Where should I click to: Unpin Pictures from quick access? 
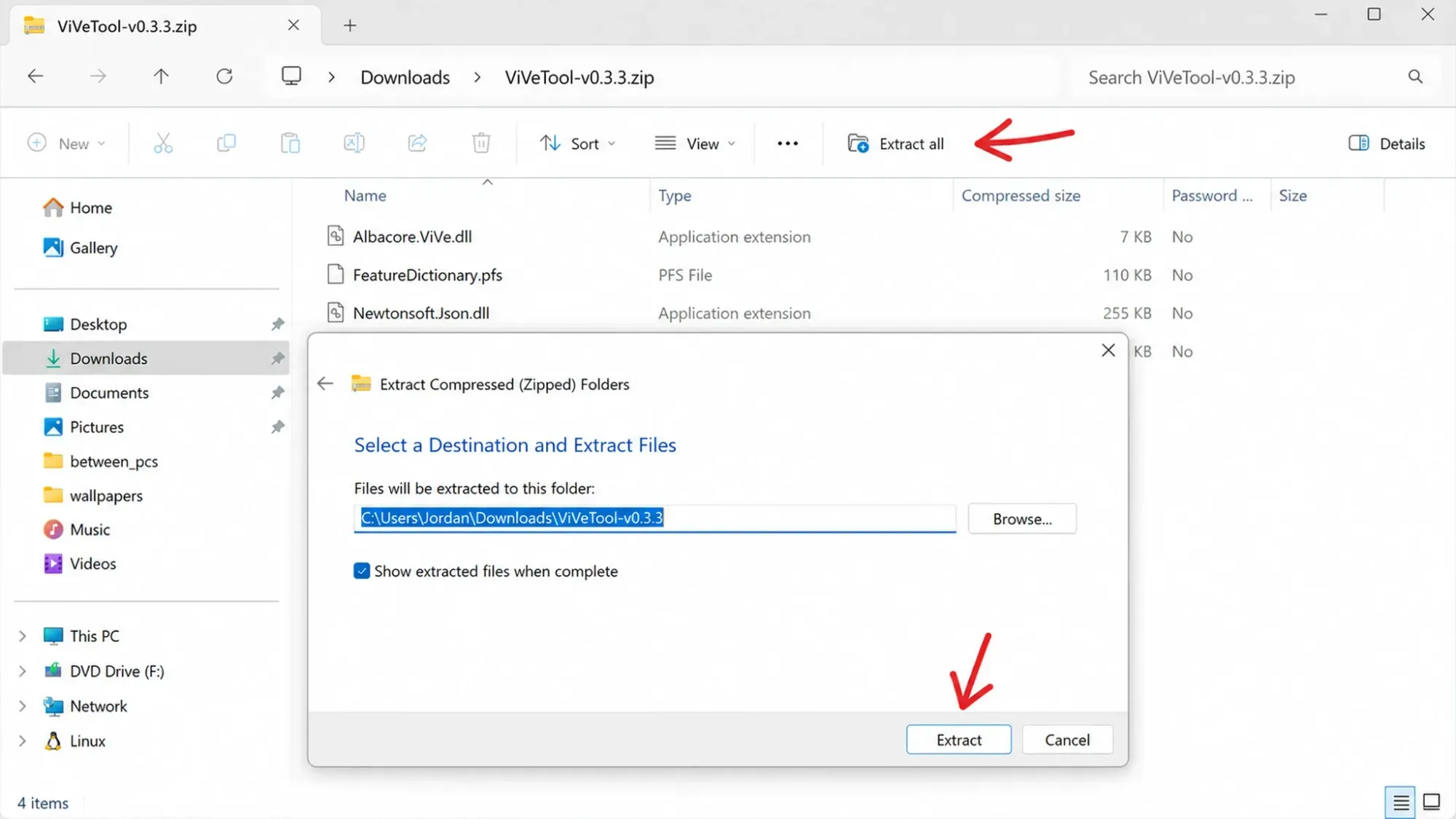[x=277, y=427]
